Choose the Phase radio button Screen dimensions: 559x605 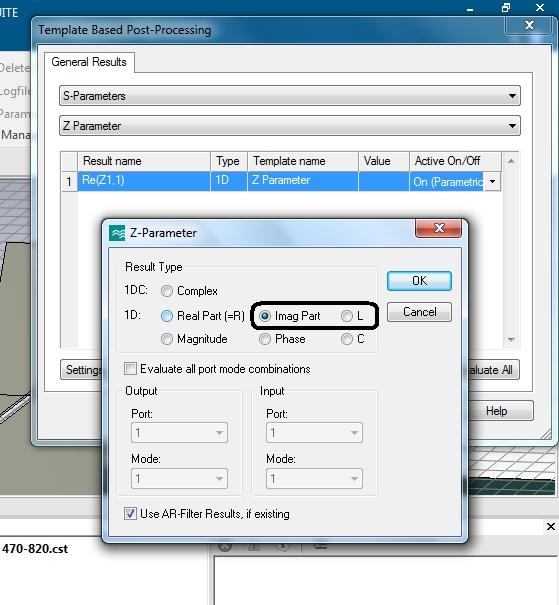[265, 339]
